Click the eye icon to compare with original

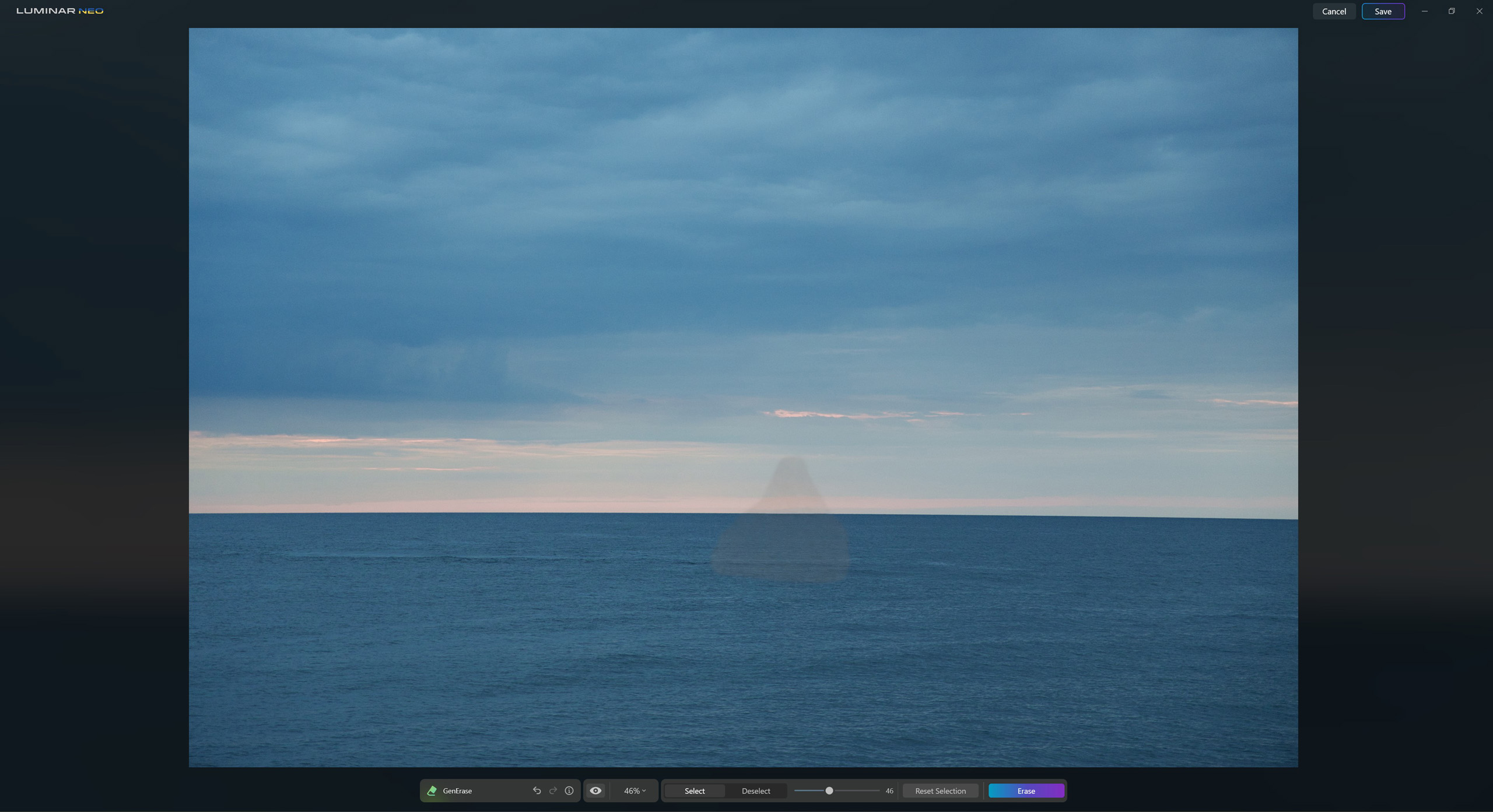pos(595,790)
